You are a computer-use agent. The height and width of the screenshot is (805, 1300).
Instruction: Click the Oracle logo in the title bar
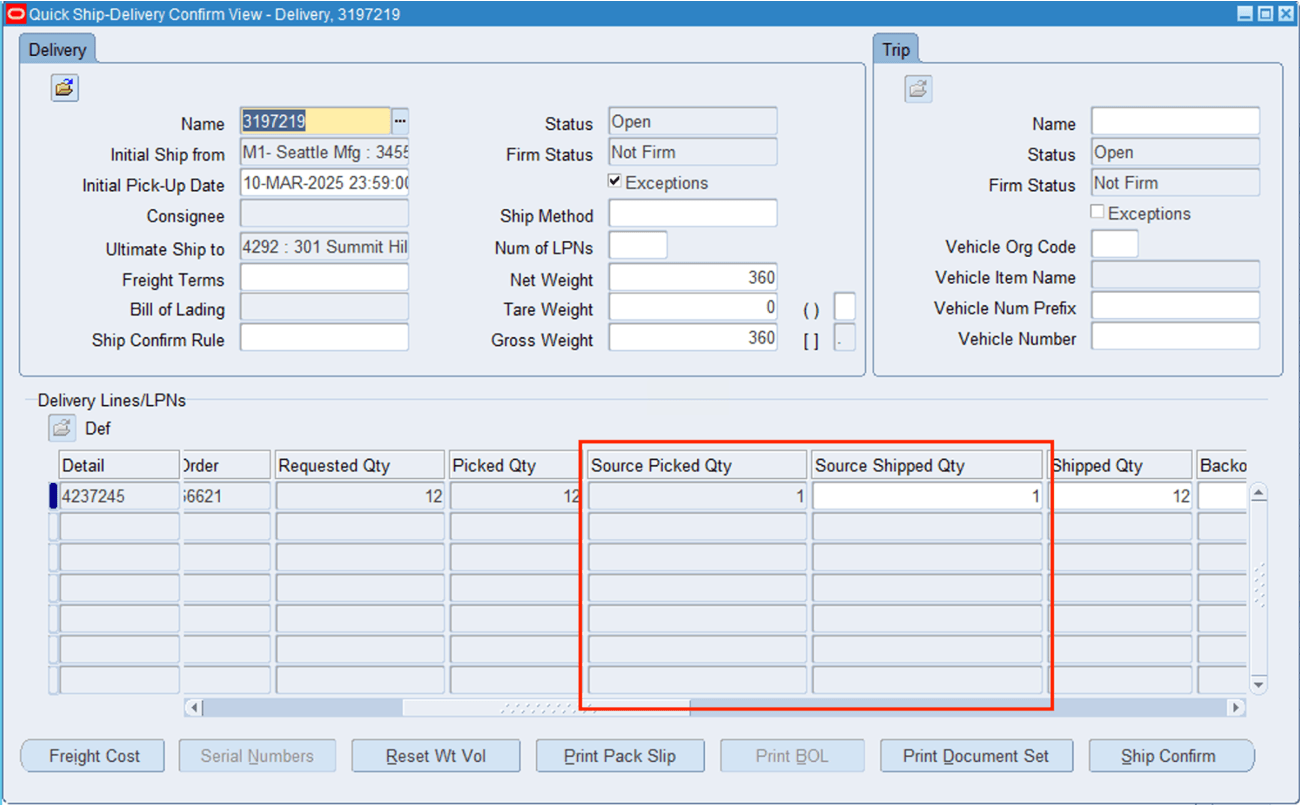16,14
